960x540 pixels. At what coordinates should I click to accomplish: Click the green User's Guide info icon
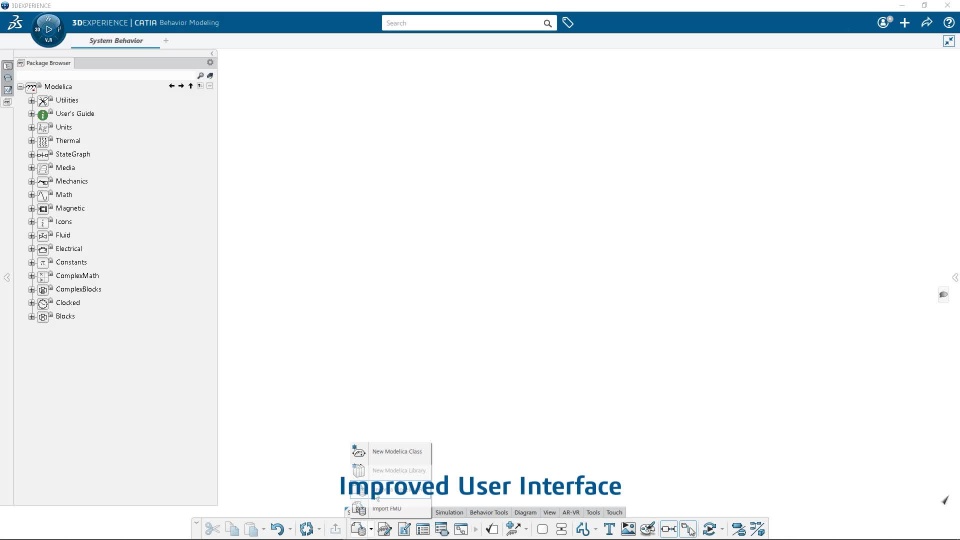(43, 114)
